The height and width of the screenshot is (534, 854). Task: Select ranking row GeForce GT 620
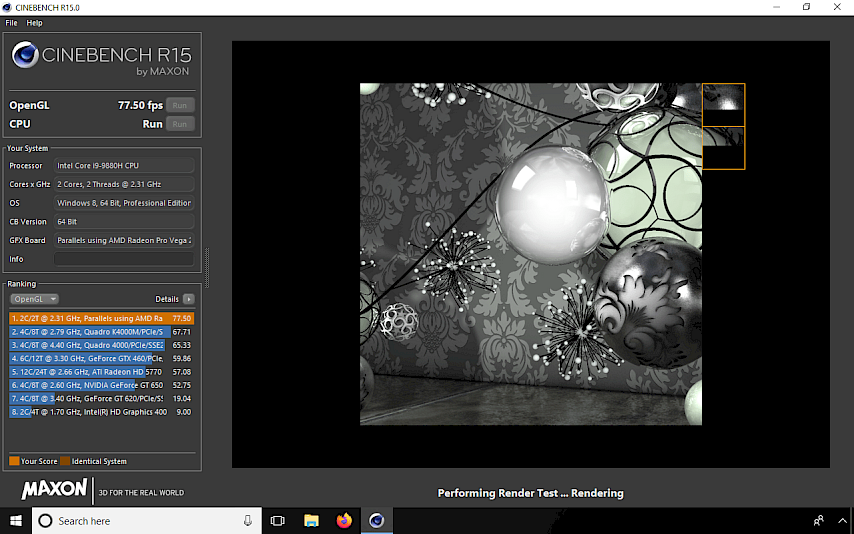(101, 398)
